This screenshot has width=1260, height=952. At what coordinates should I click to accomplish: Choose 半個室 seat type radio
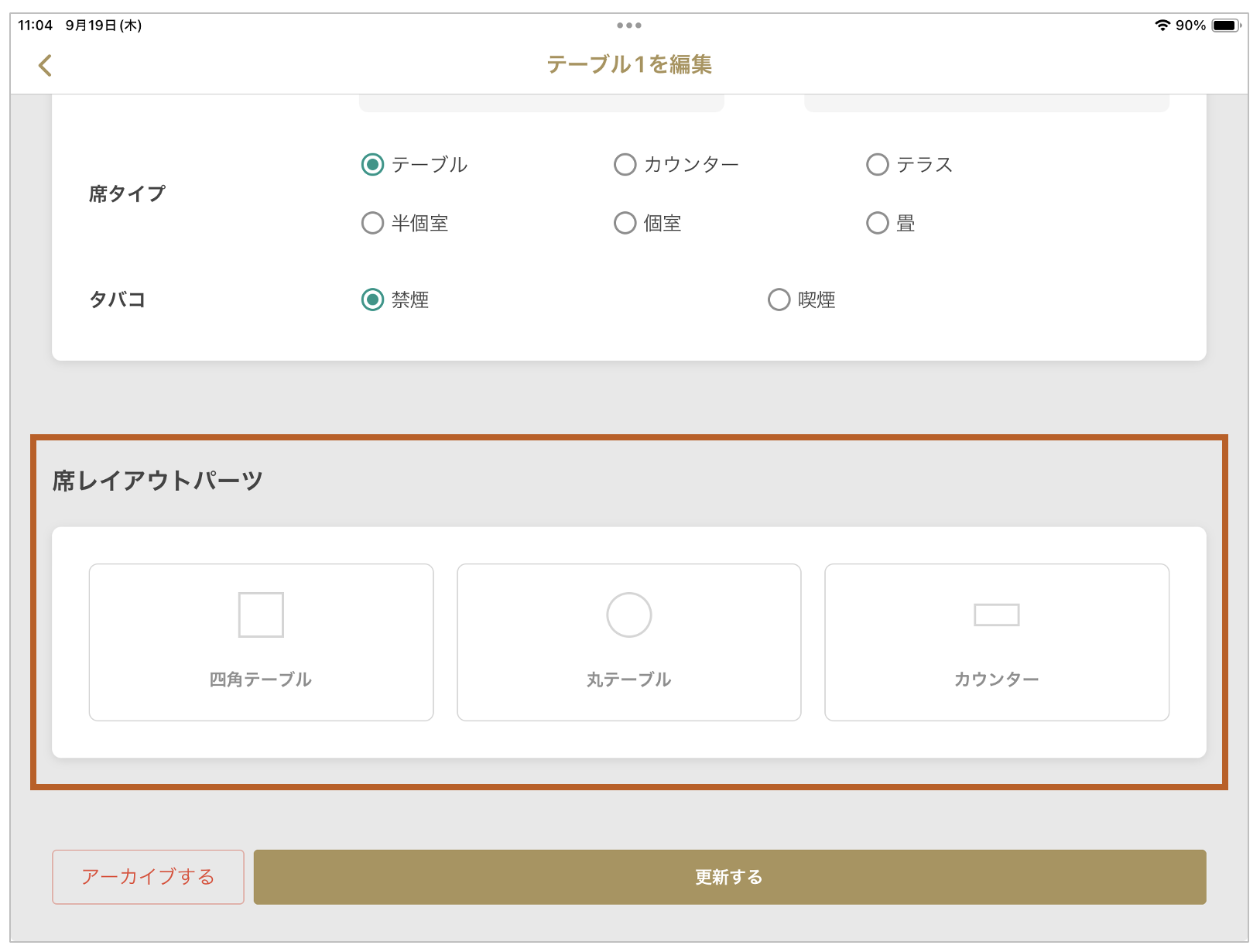[x=373, y=224]
